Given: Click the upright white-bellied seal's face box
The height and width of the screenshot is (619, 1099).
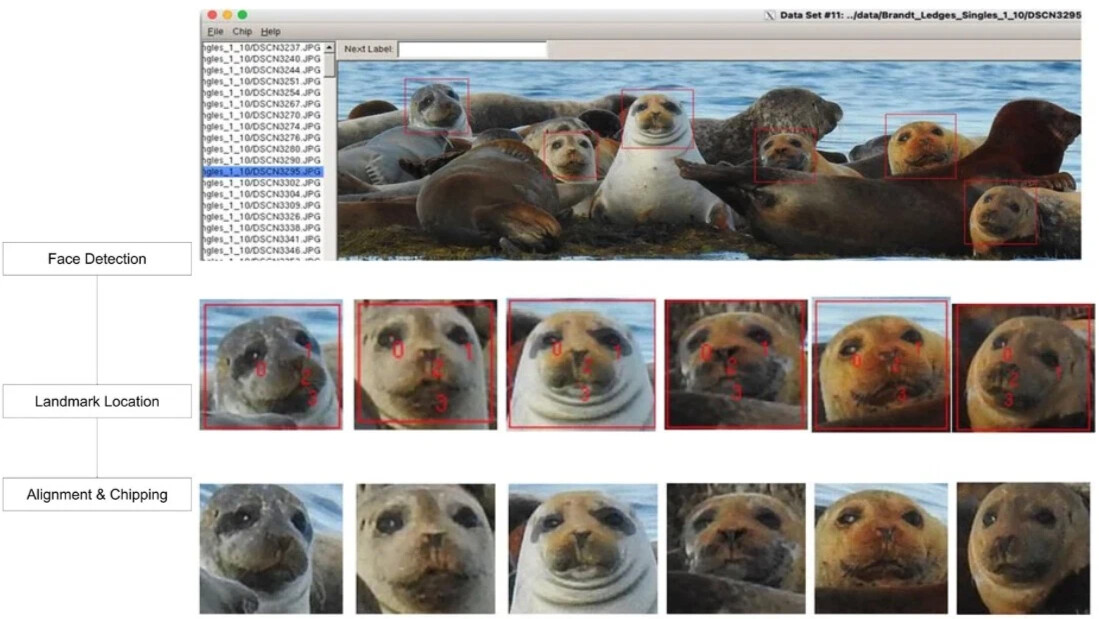Looking at the screenshot, I should (x=657, y=118).
